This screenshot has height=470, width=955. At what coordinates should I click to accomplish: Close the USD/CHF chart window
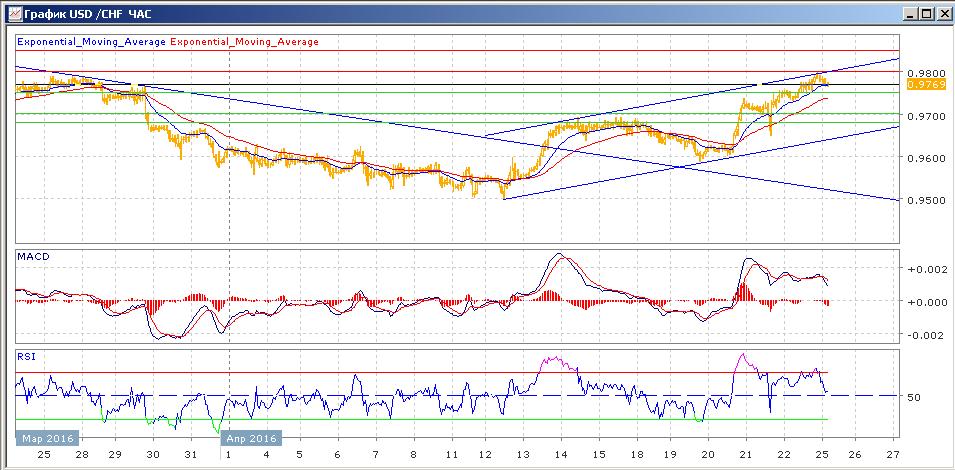[x=942, y=14]
